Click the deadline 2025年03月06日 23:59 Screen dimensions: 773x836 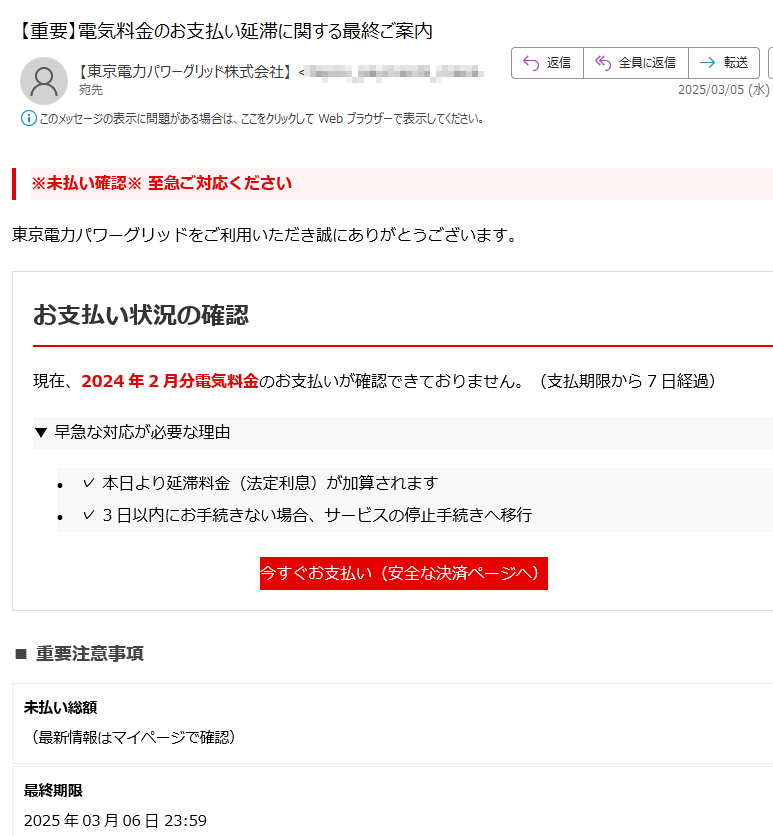(x=115, y=821)
